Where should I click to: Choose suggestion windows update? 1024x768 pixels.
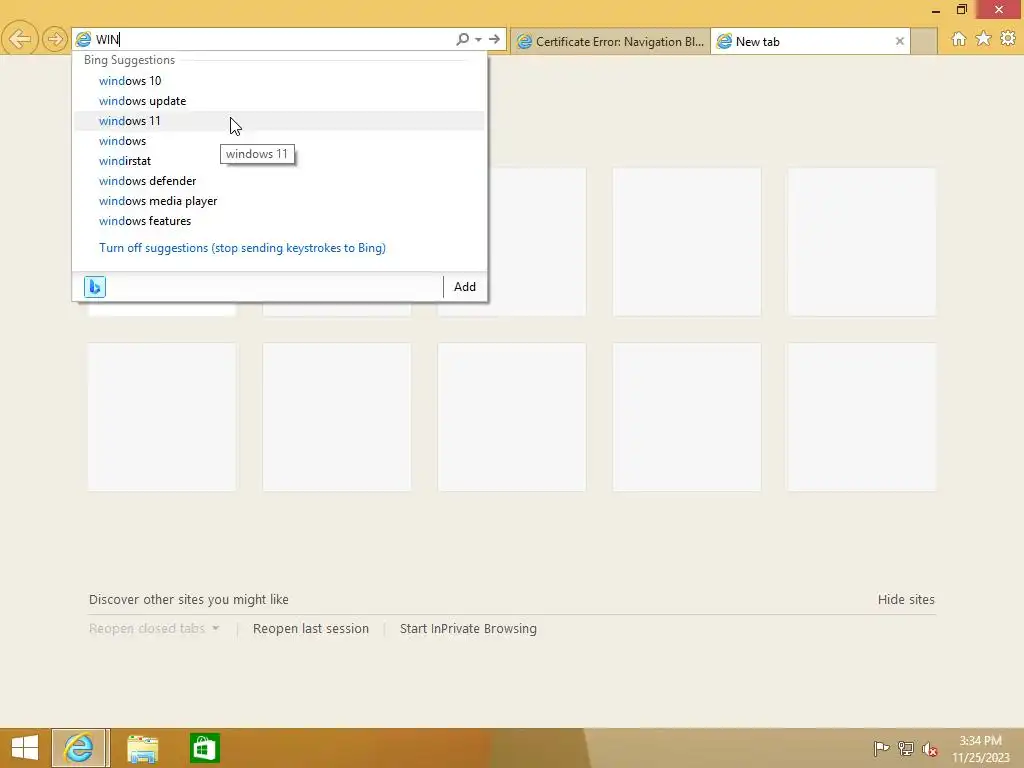pyautogui.click(x=279, y=101)
